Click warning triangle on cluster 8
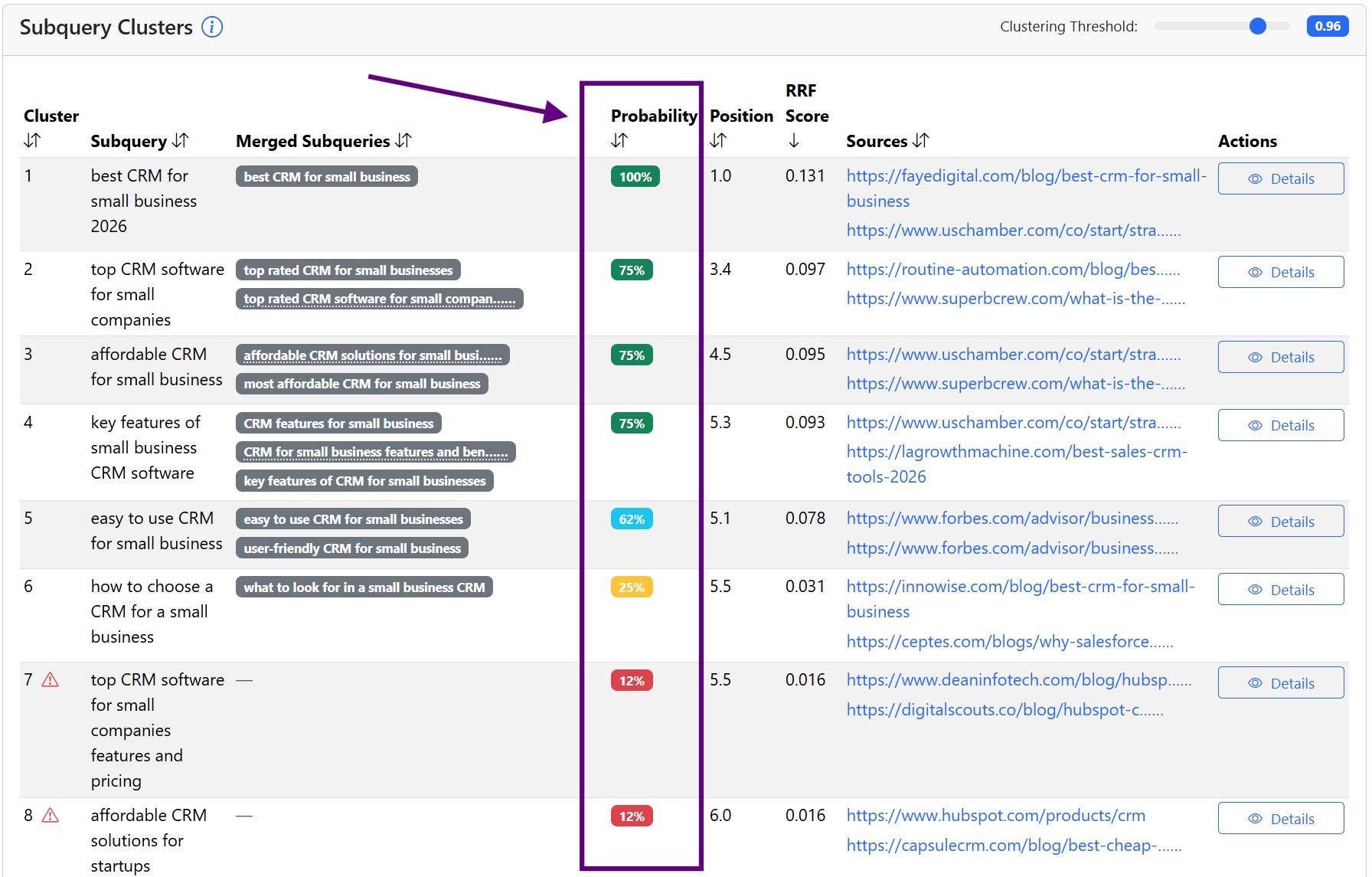The image size is (1372, 877). point(51,816)
